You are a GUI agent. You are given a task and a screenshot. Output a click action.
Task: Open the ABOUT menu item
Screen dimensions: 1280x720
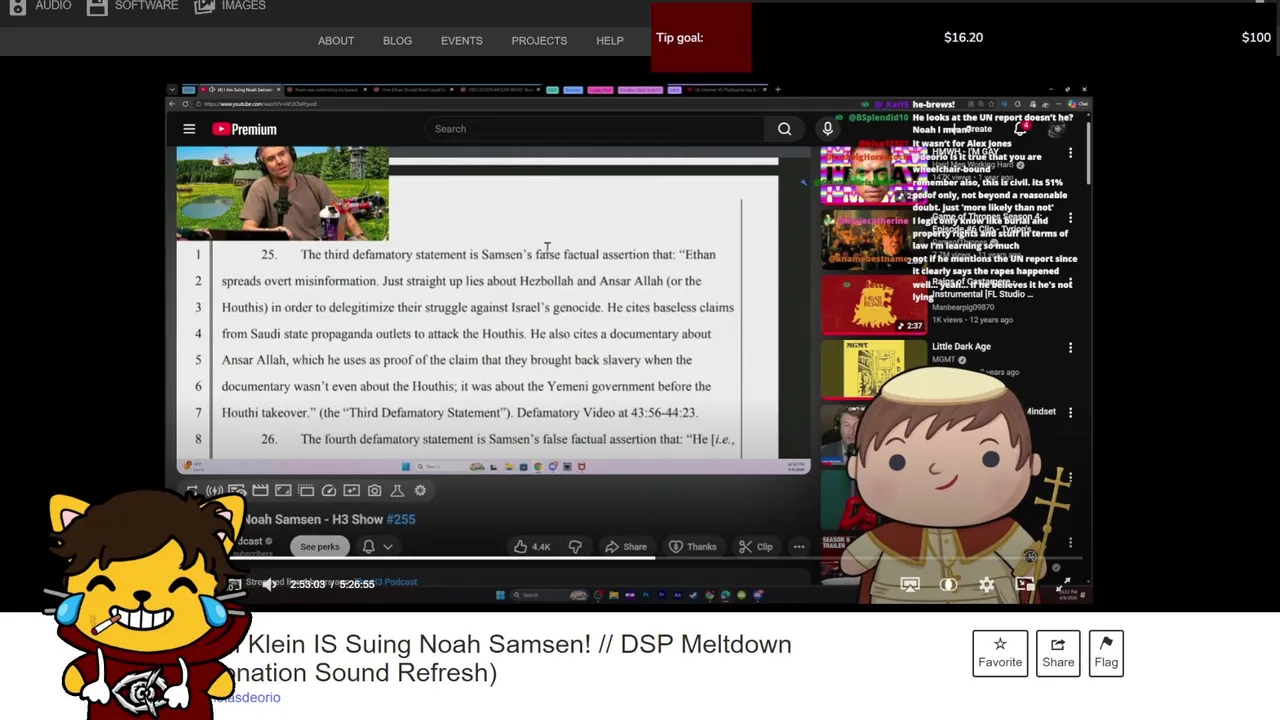click(x=336, y=41)
